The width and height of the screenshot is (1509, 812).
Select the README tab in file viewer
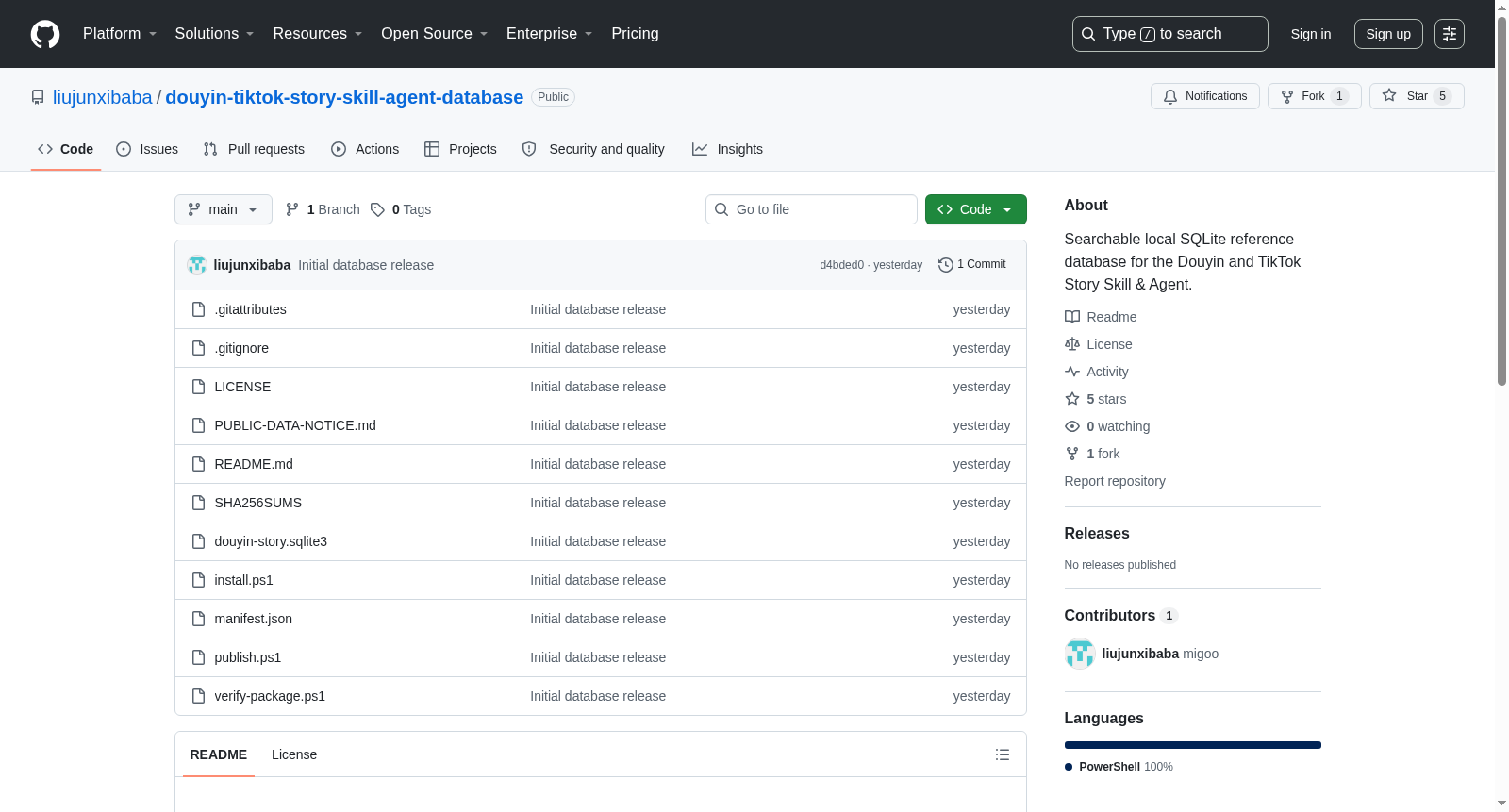[x=219, y=754]
